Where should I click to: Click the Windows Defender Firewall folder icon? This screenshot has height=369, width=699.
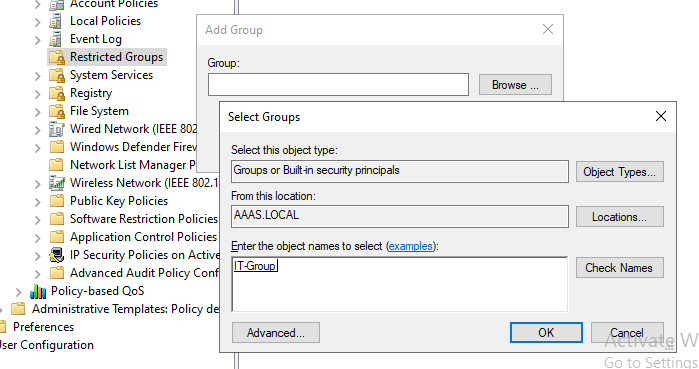click(57, 147)
